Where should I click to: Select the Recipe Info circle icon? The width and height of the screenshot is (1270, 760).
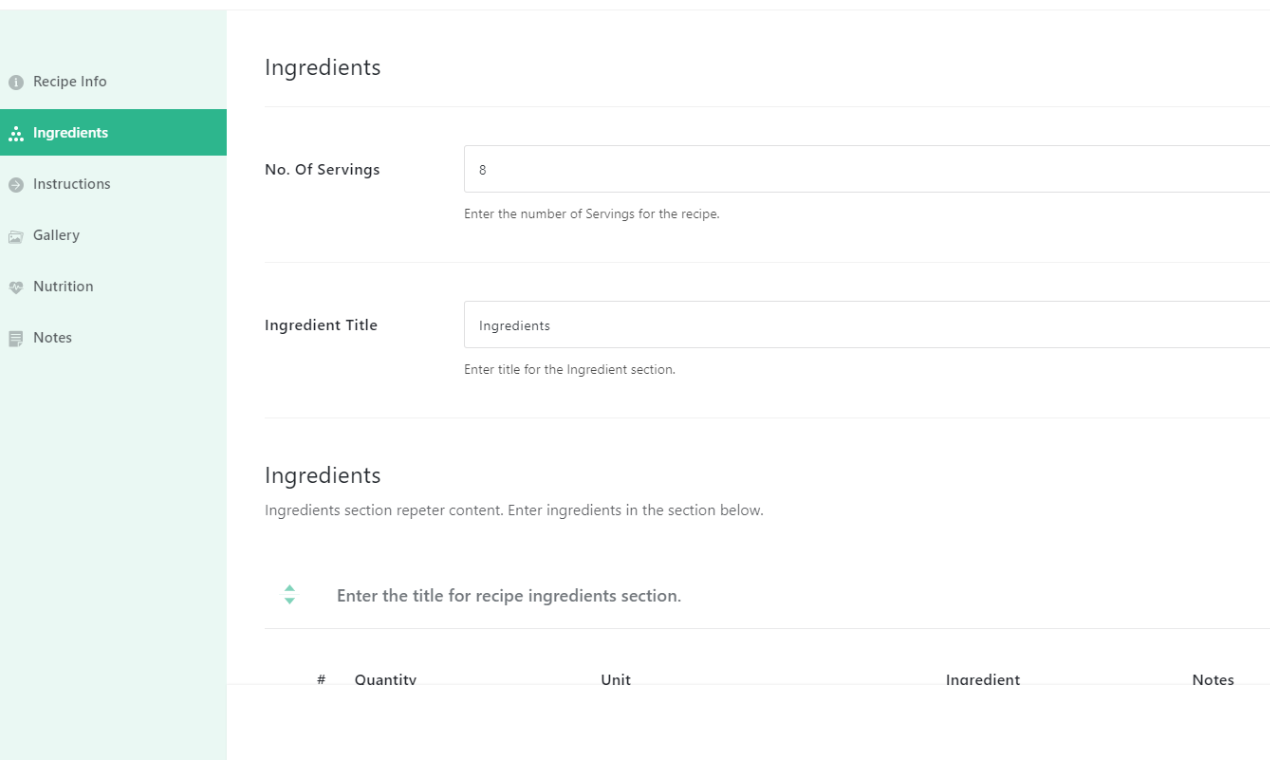coord(15,81)
